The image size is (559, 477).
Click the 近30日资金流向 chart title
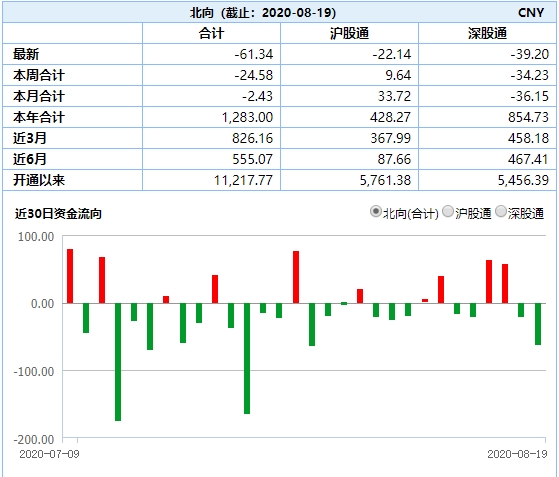point(58,214)
